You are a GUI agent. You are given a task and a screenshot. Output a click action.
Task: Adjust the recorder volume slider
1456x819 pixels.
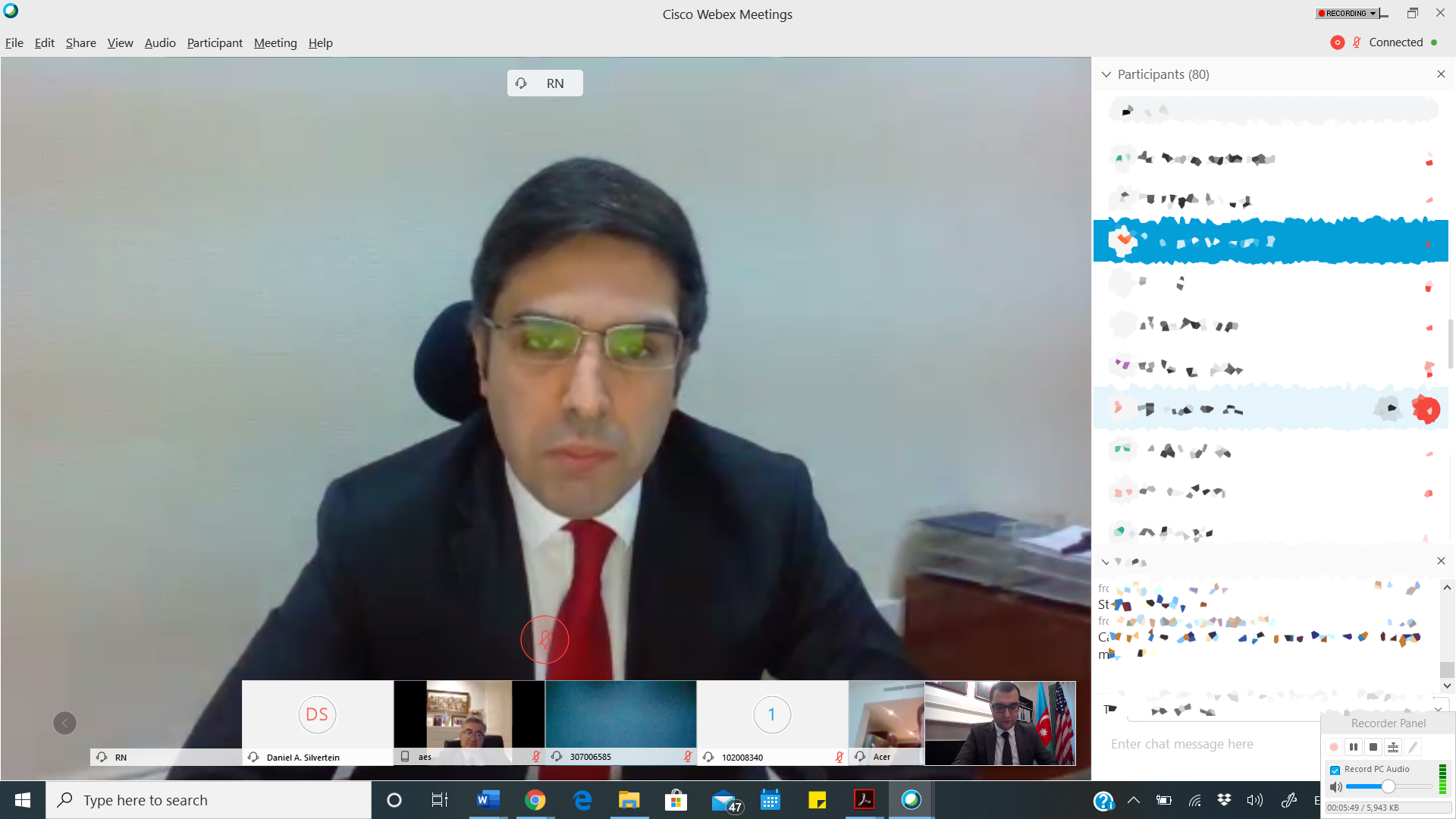[x=1388, y=787]
